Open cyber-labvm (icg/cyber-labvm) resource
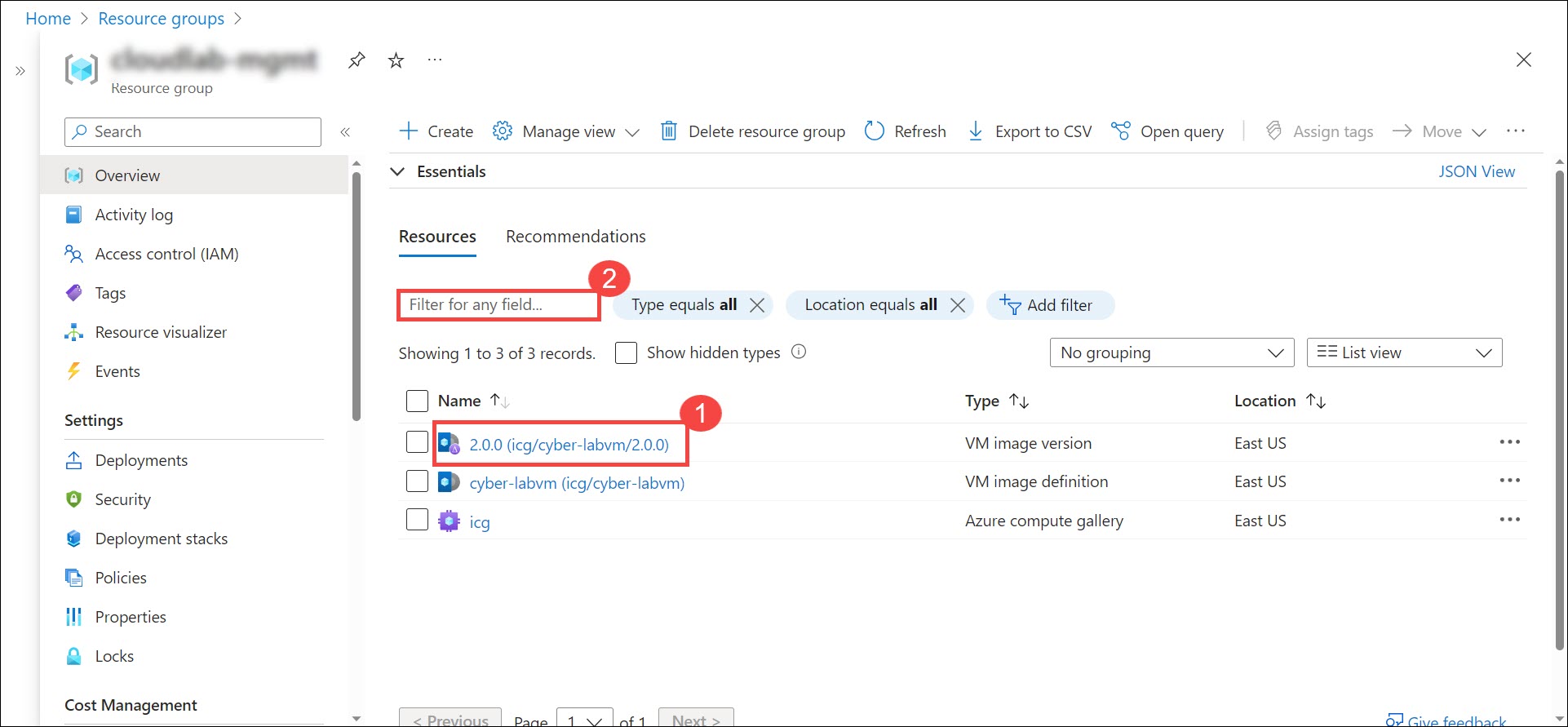 coord(577,483)
